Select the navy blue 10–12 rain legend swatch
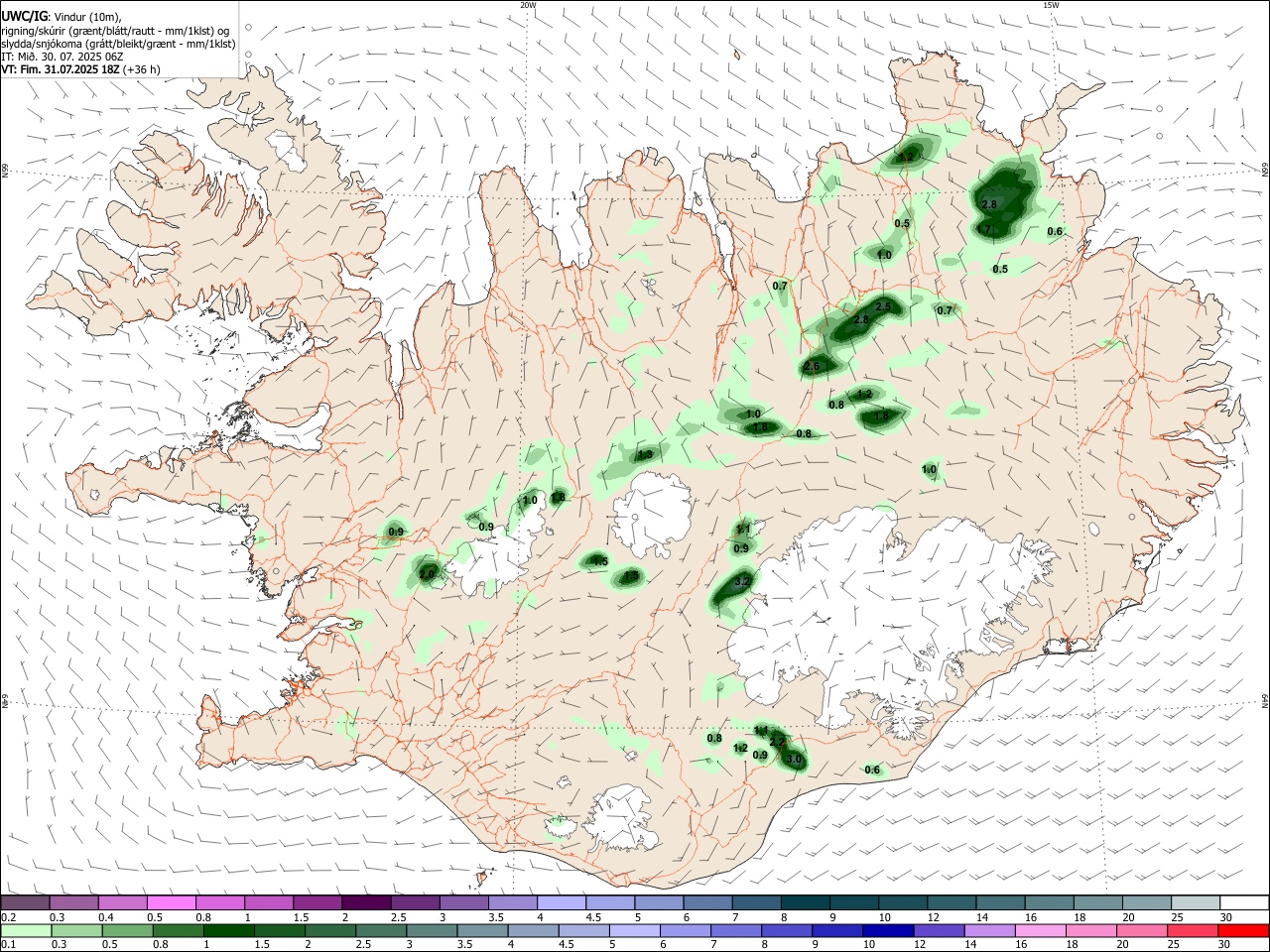The height and width of the screenshot is (952, 1270). [886, 931]
